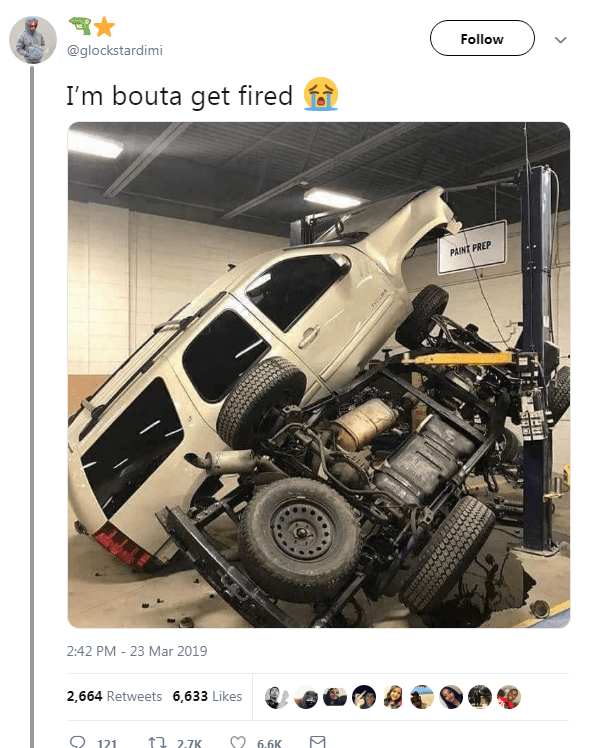Open the first liker's avatar
Image resolution: width=596 pixels, height=748 pixels.
pyautogui.click(x=277, y=697)
